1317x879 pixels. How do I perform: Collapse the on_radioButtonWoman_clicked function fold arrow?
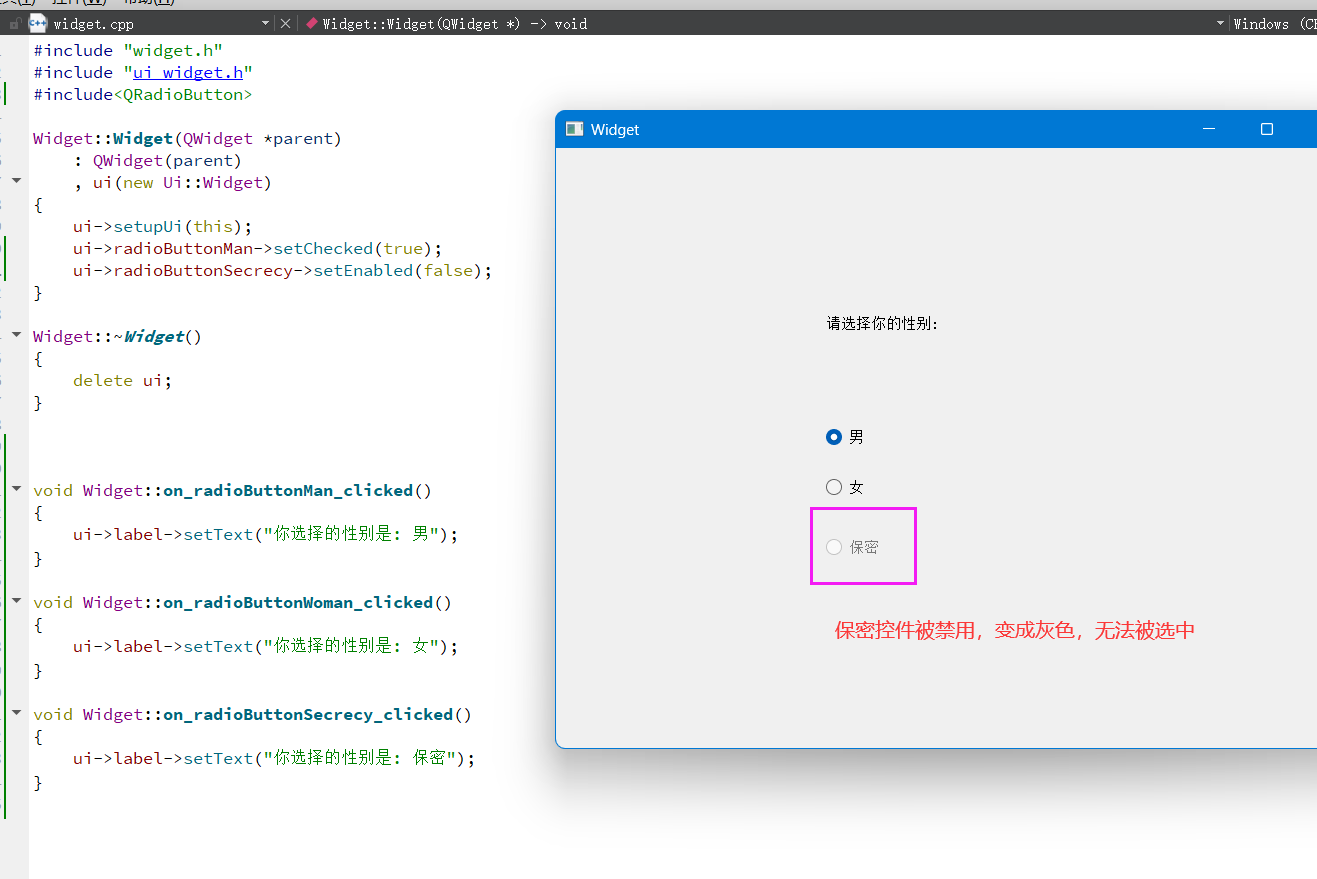pos(16,601)
